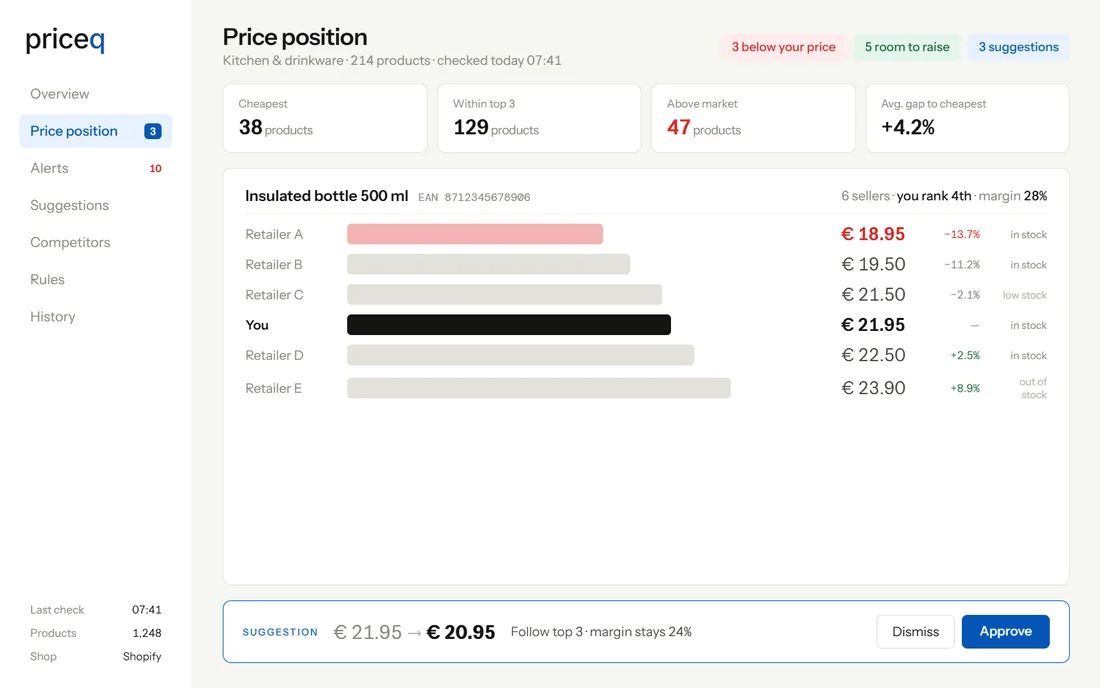
Task: Click Retailer E's grey price bar
Action: point(539,388)
